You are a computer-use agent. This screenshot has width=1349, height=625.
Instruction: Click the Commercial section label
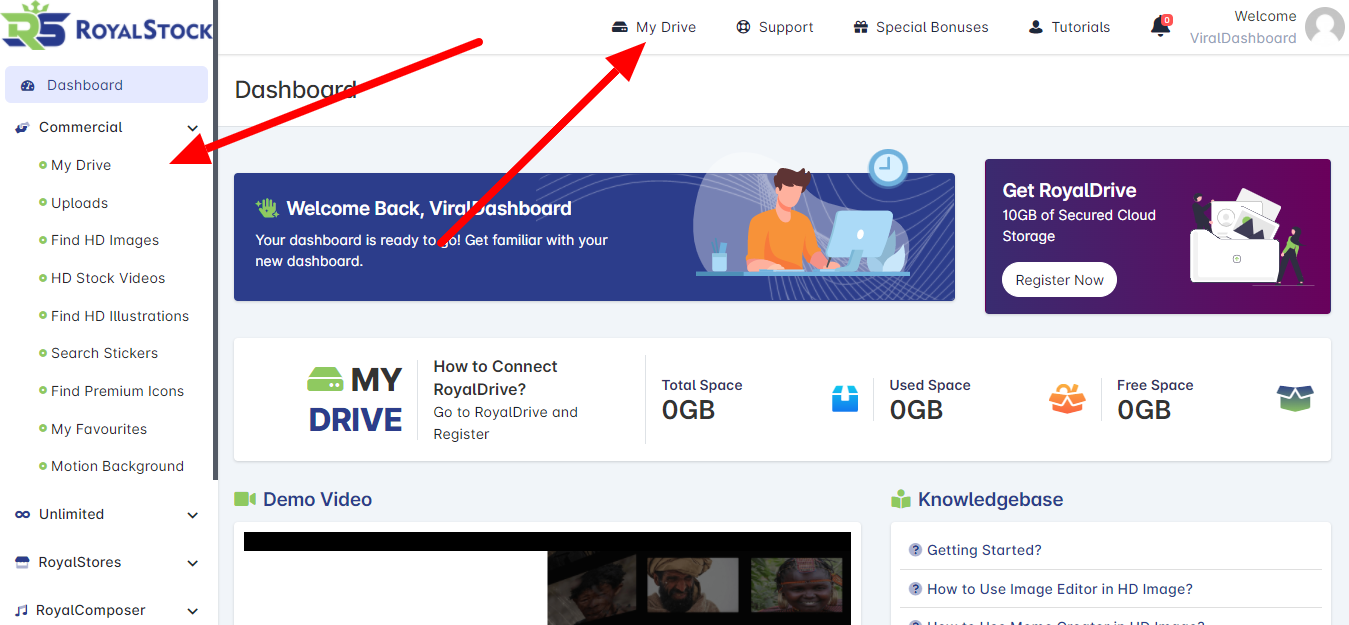click(x=81, y=128)
